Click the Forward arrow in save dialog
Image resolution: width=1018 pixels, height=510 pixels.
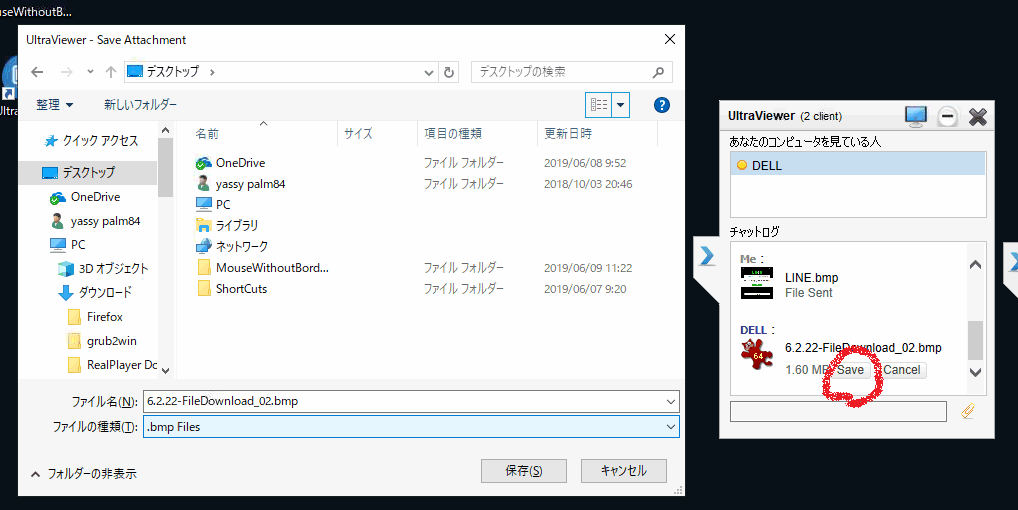tap(66, 72)
